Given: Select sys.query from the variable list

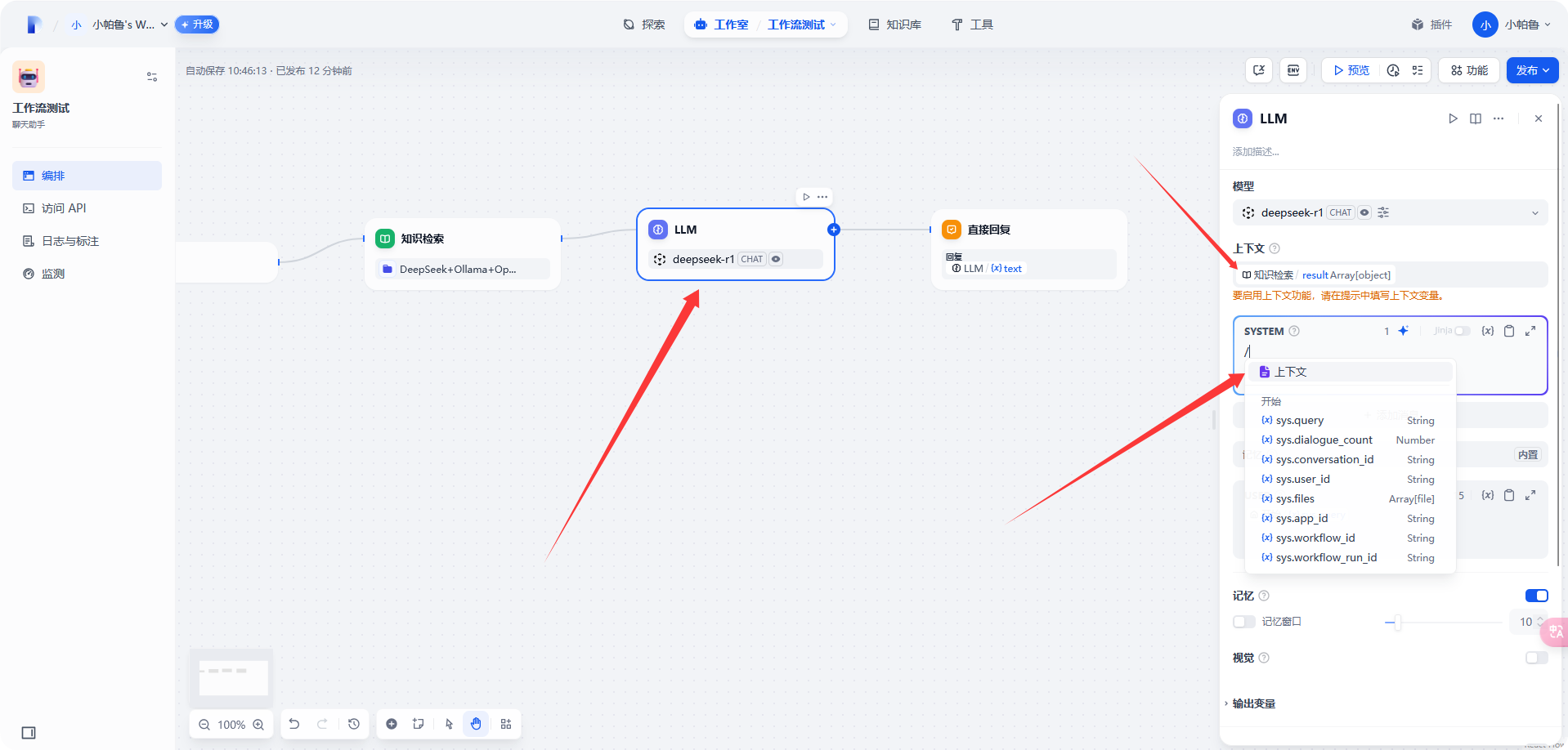Looking at the screenshot, I should 1300,420.
